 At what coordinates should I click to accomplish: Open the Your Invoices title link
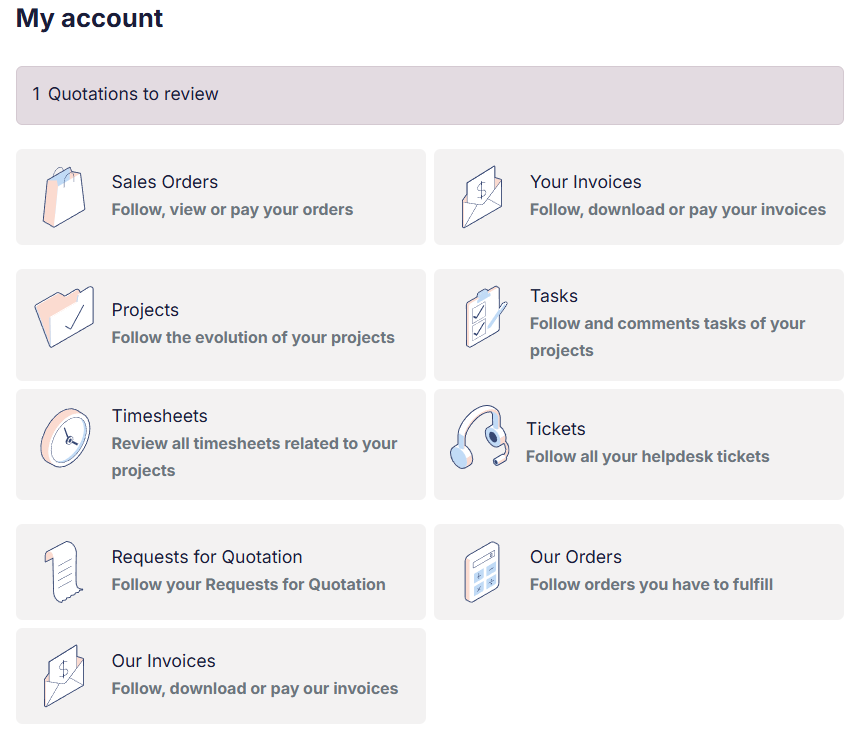(x=586, y=182)
